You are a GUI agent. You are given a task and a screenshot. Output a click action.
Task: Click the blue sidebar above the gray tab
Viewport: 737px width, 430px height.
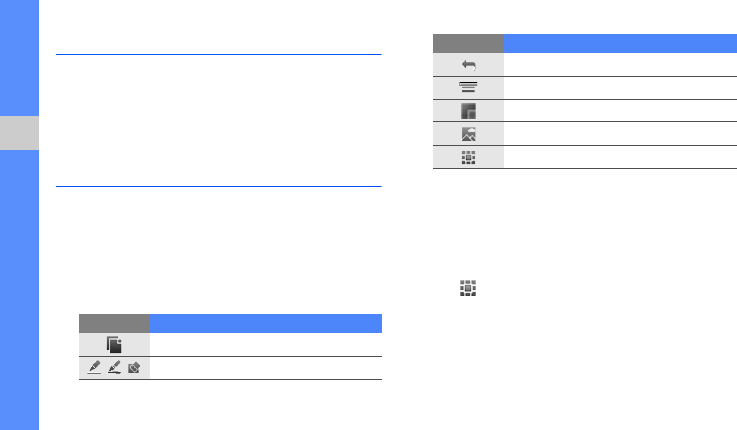[x=19, y=58]
